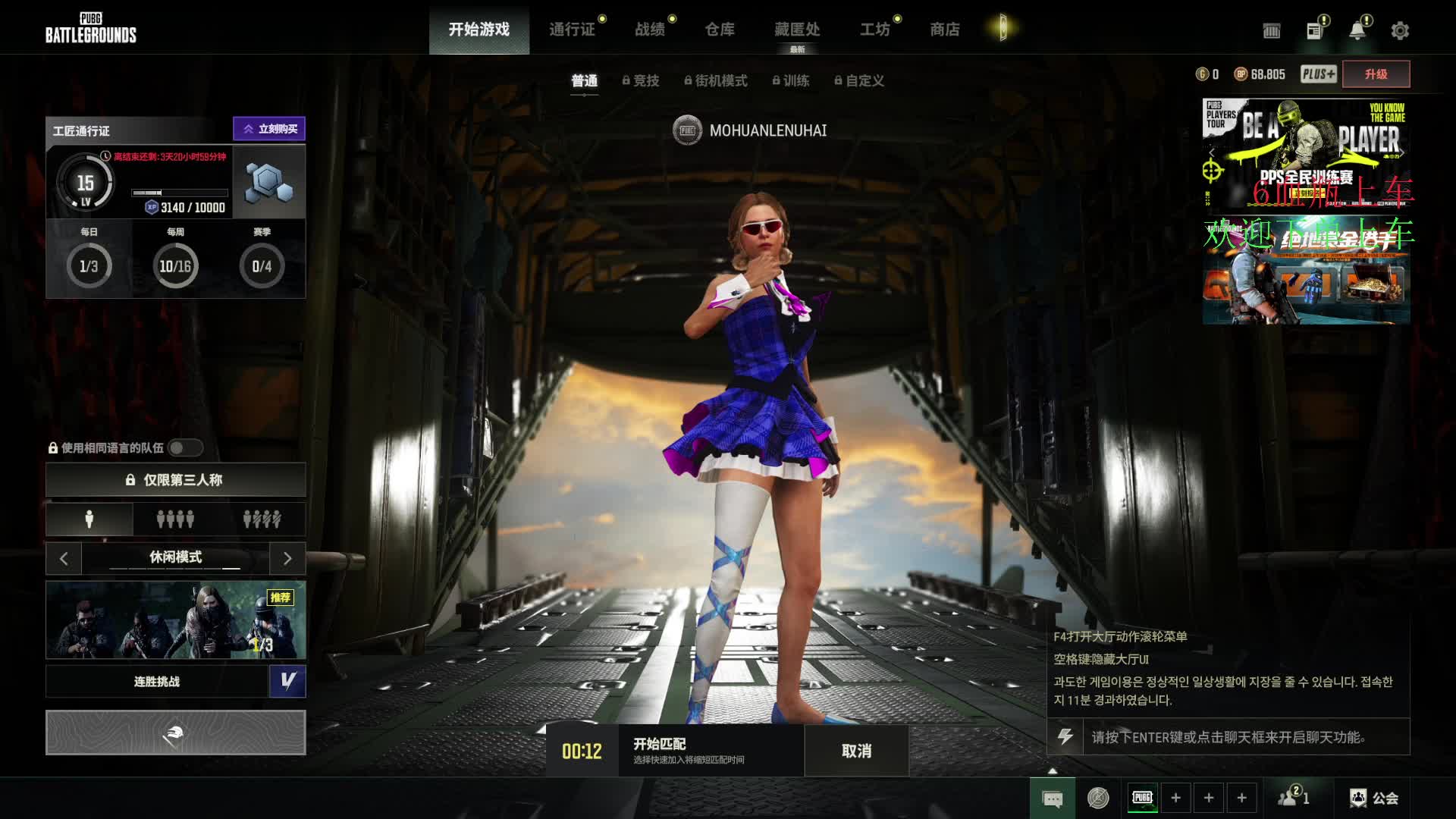This screenshot has height=819, width=1456.
Task: Click the 取消 cancel matchmaking button
Action: tap(856, 751)
